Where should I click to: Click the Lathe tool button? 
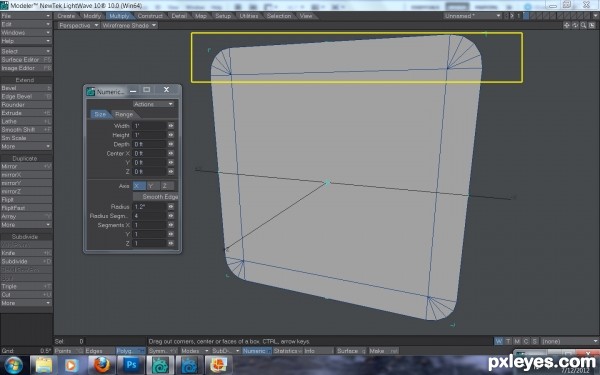tap(26, 121)
